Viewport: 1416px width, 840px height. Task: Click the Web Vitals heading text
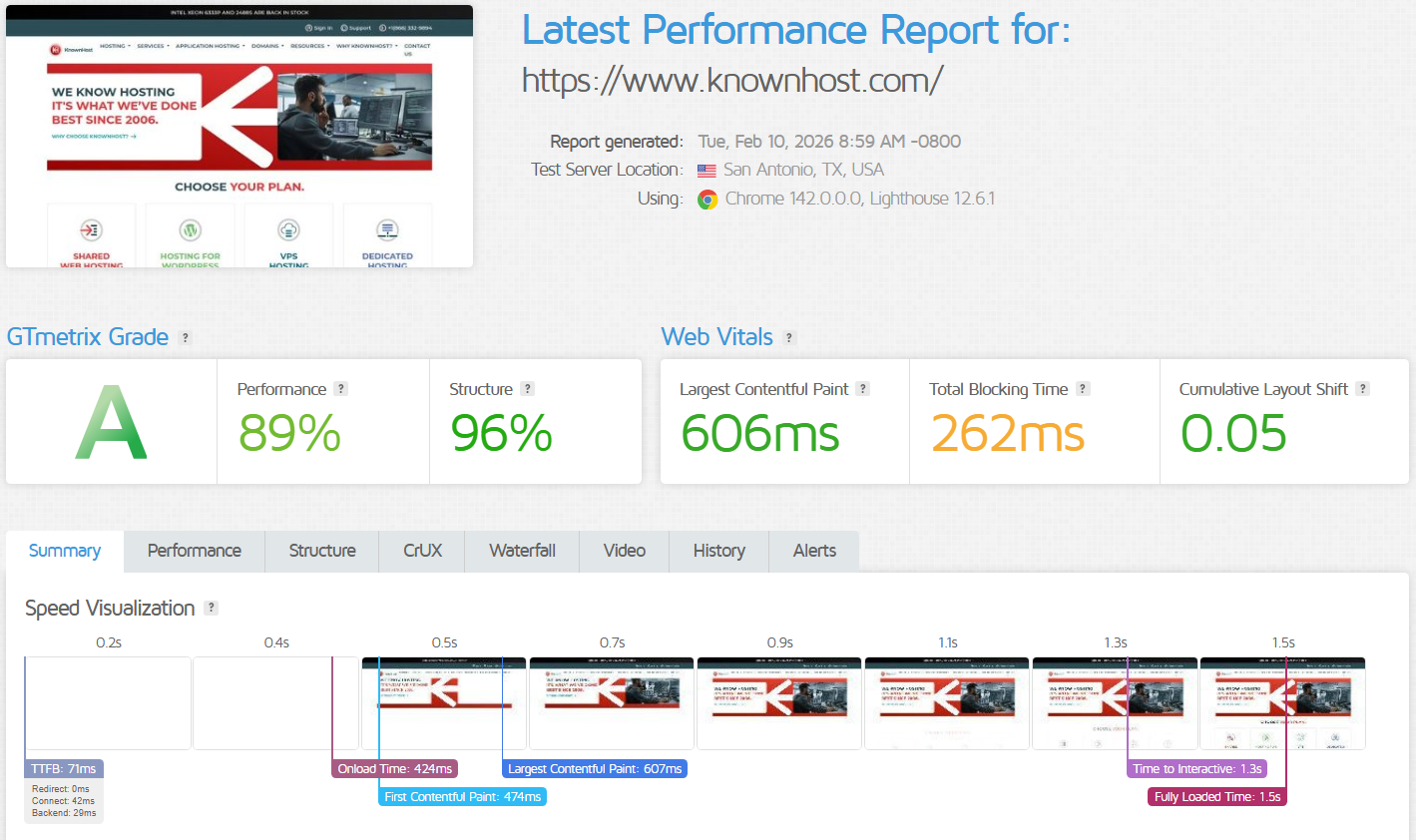pyautogui.click(x=717, y=337)
